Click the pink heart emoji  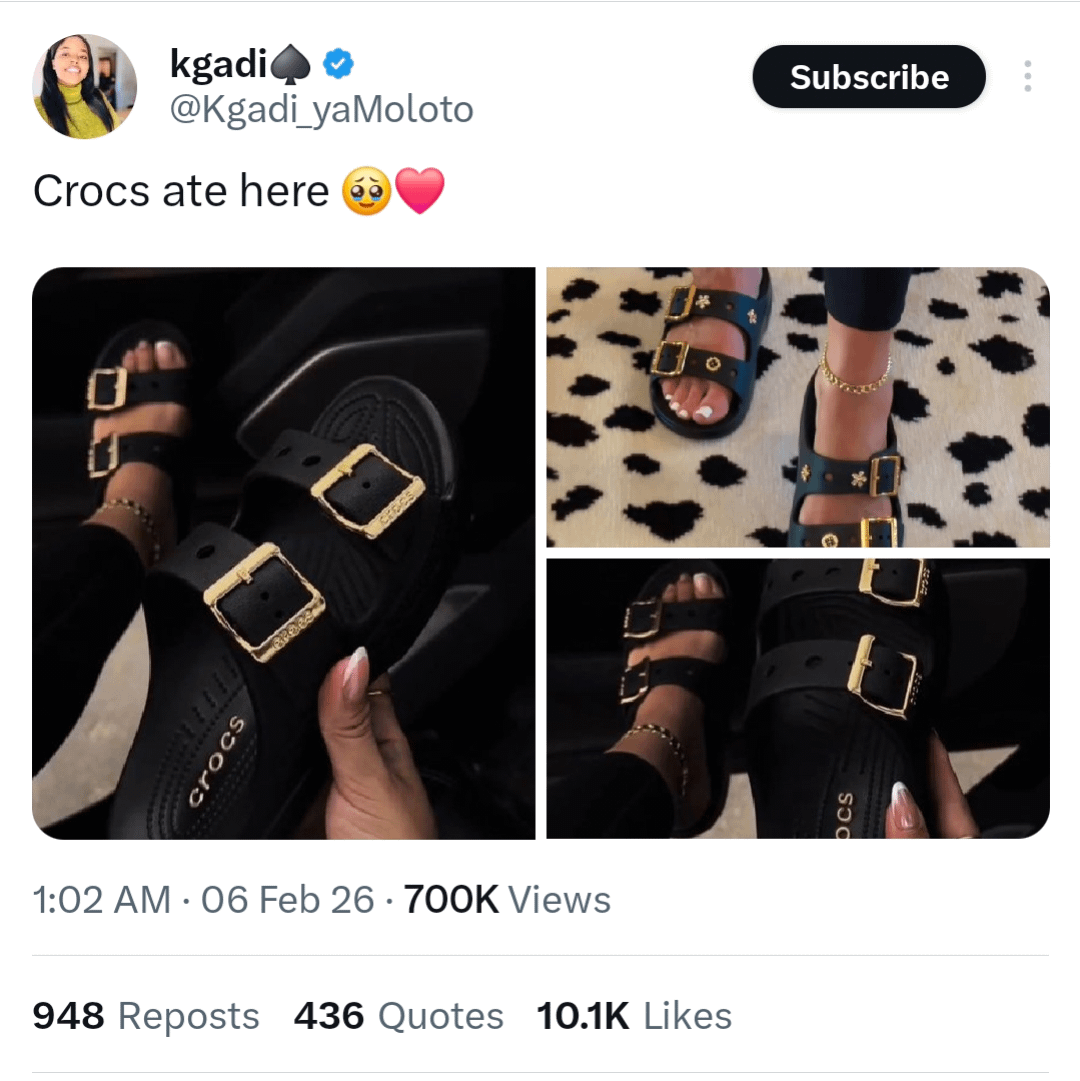420,190
